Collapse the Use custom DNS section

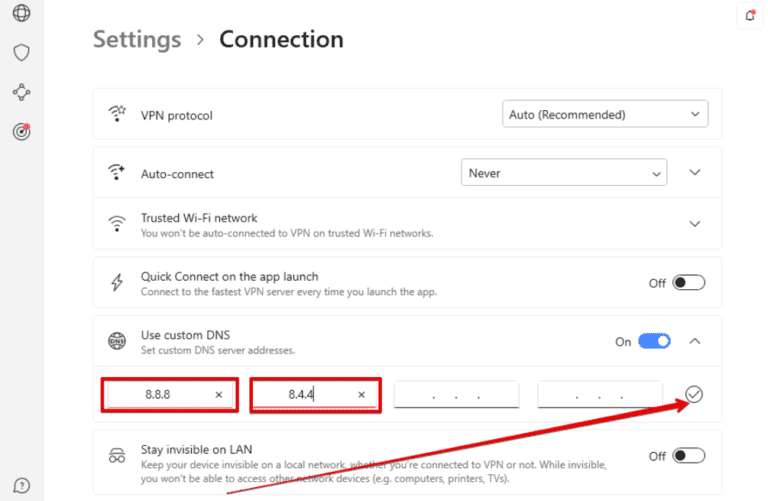click(x=696, y=341)
